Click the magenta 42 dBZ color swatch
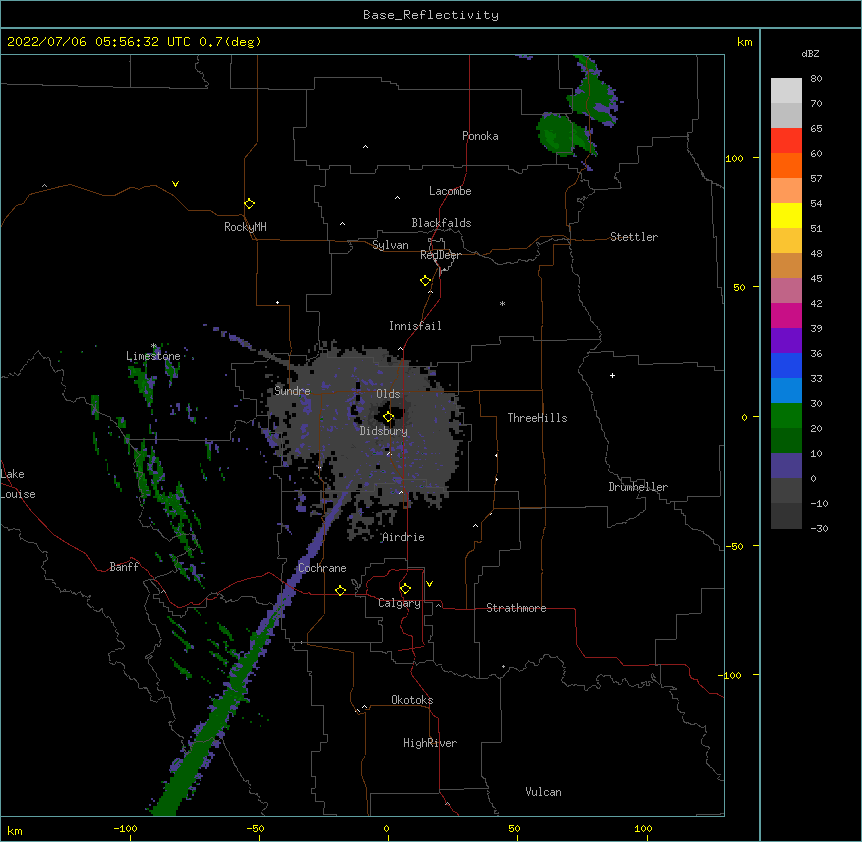Image resolution: width=862 pixels, height=842 pixels. click(786, 315)
